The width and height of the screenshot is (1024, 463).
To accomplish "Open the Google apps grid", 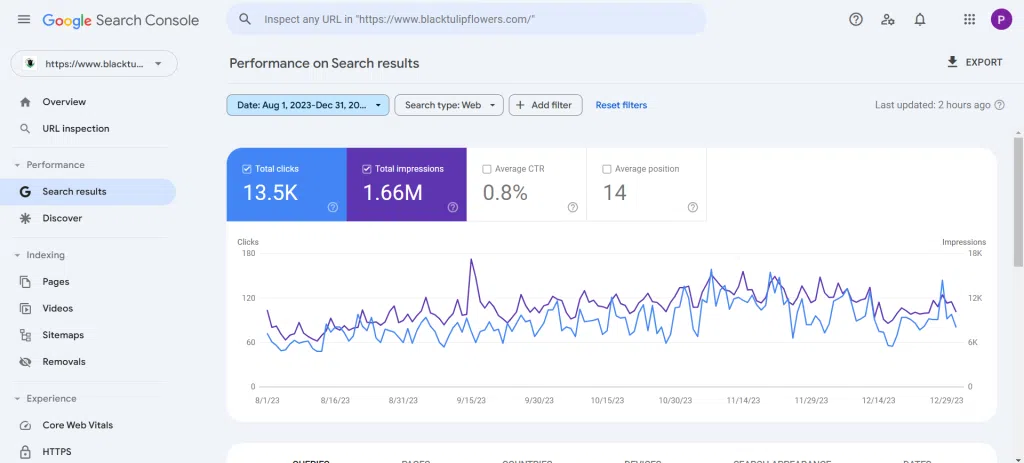I will [x=969, y=19].
